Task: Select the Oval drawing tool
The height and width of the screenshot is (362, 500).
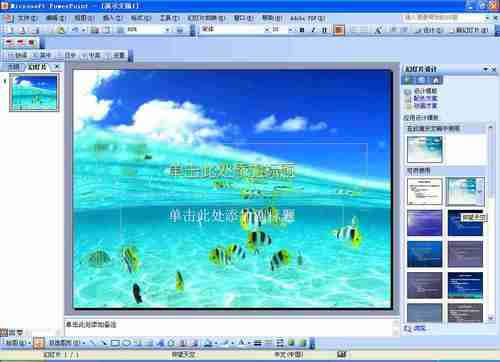Action: pyautogui.click(x=127, y=343)
